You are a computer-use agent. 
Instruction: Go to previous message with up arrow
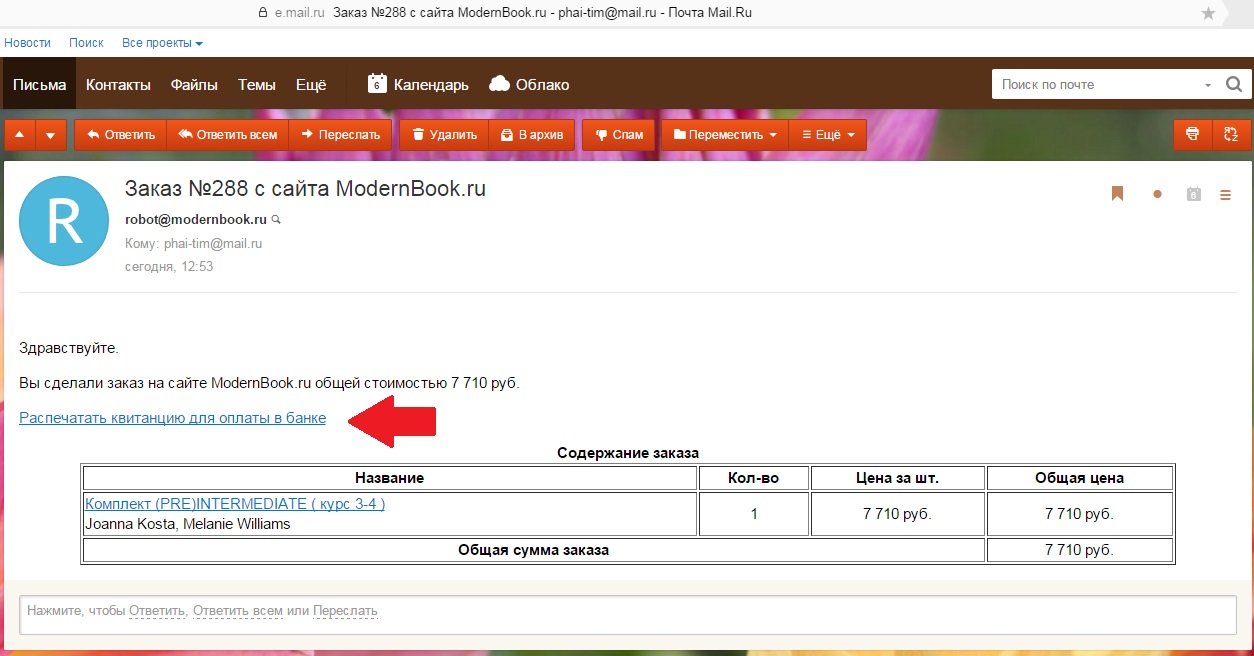pyautogui.click(x=19, y=134)
